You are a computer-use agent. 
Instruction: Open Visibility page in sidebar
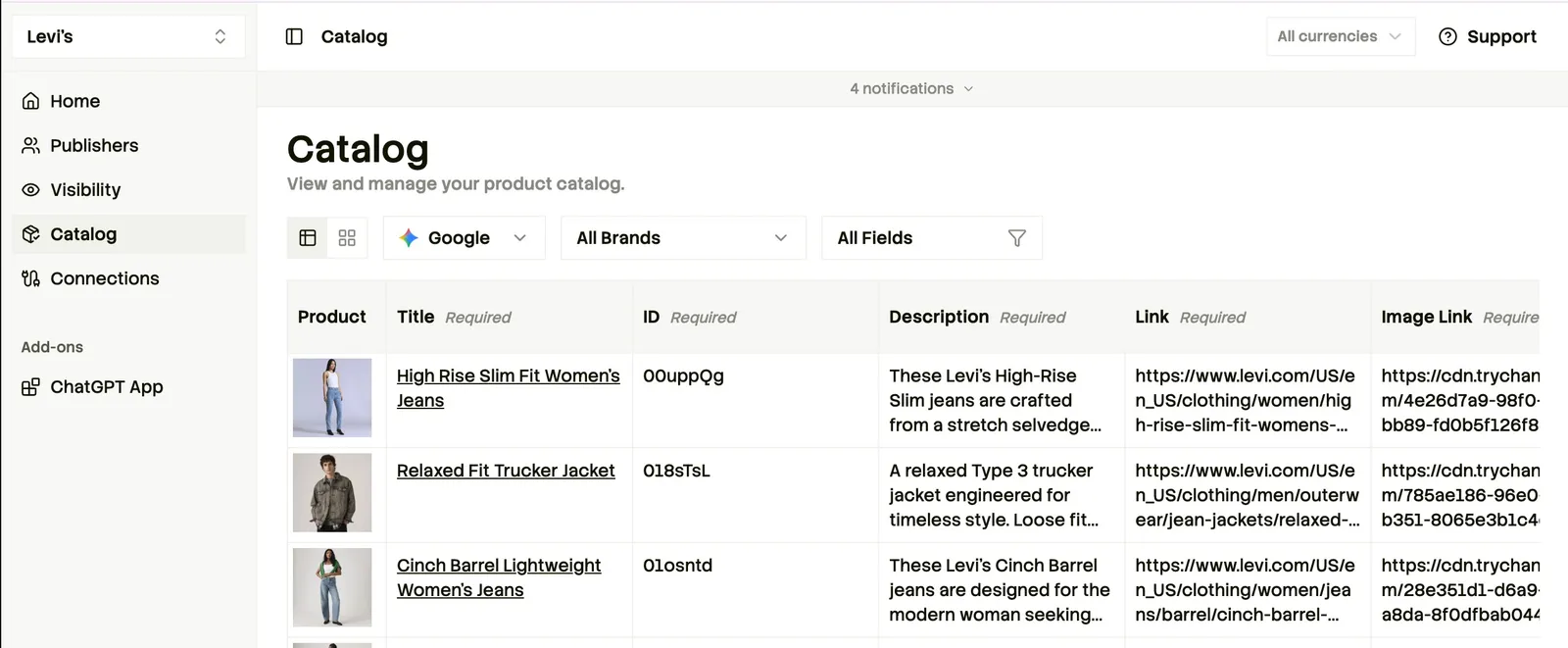[128, 189]
